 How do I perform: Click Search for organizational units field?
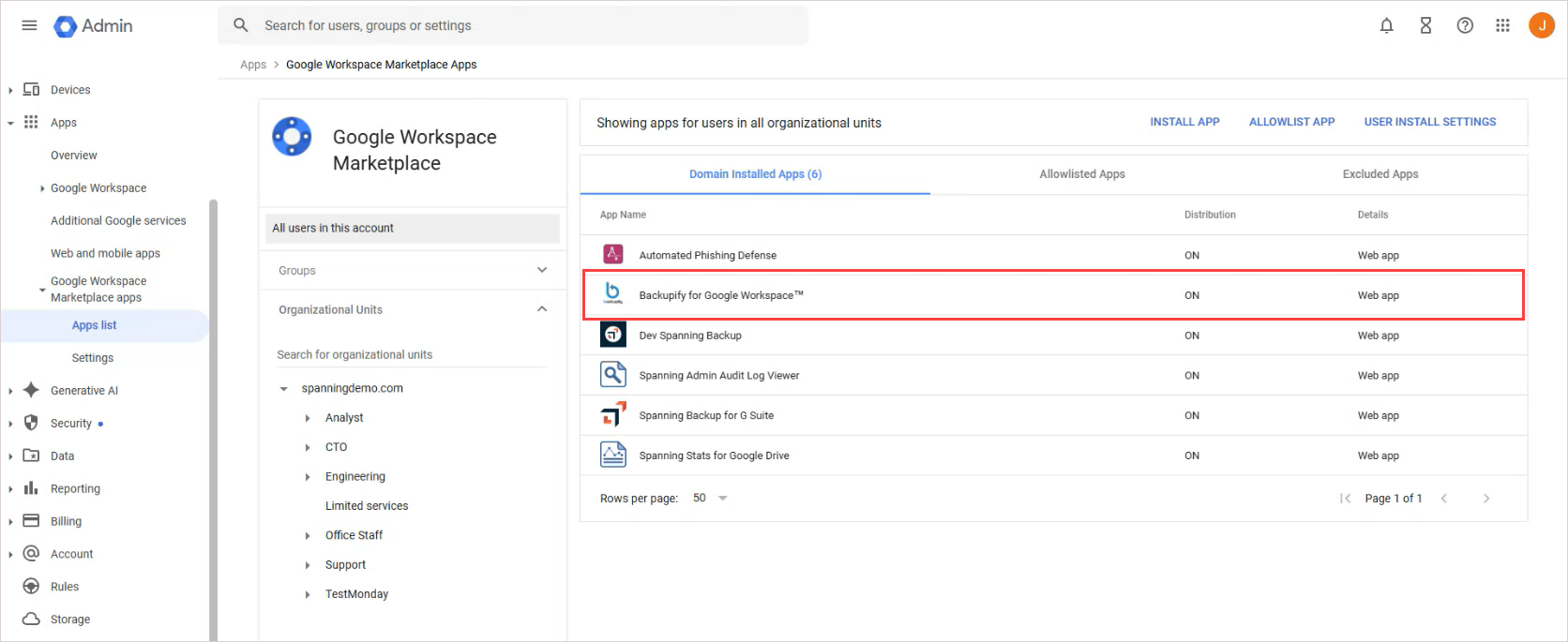[413, 354]
